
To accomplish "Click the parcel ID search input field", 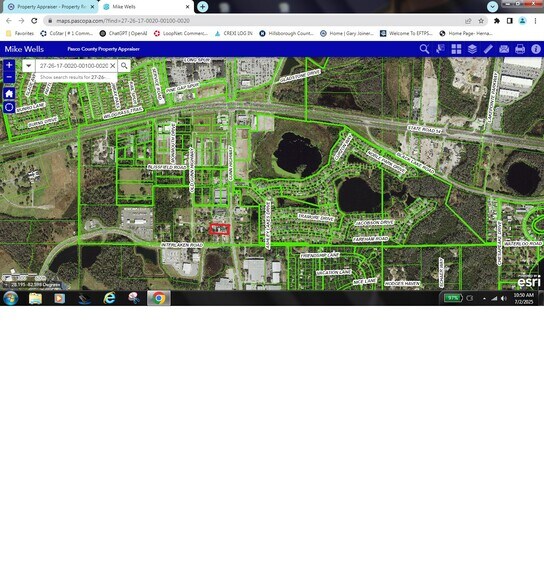I will (x=74, y=66).
